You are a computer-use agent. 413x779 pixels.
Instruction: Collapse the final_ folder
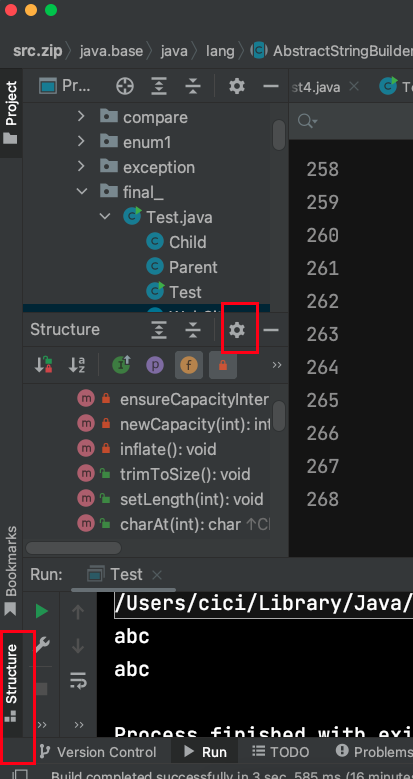[x=82, y=192]
